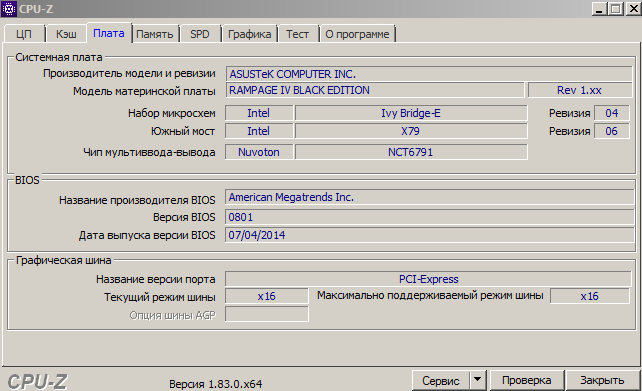Open the Тест tab
642x391 pixels.
click(x=298, y=34)
